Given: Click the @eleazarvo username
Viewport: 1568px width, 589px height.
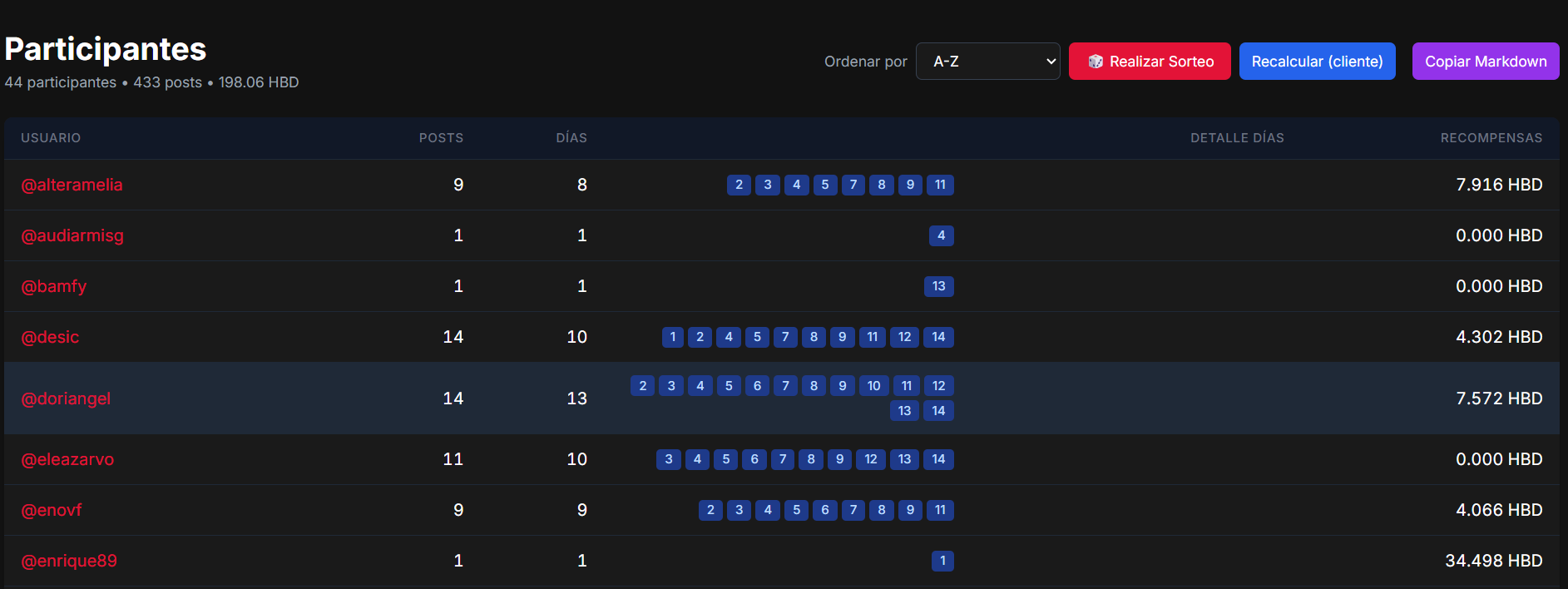Looking at the screenshot, I should [67, 459].
